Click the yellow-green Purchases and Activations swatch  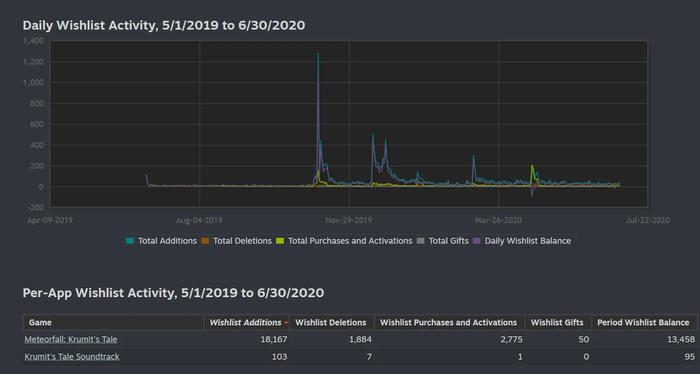point(280,241)
